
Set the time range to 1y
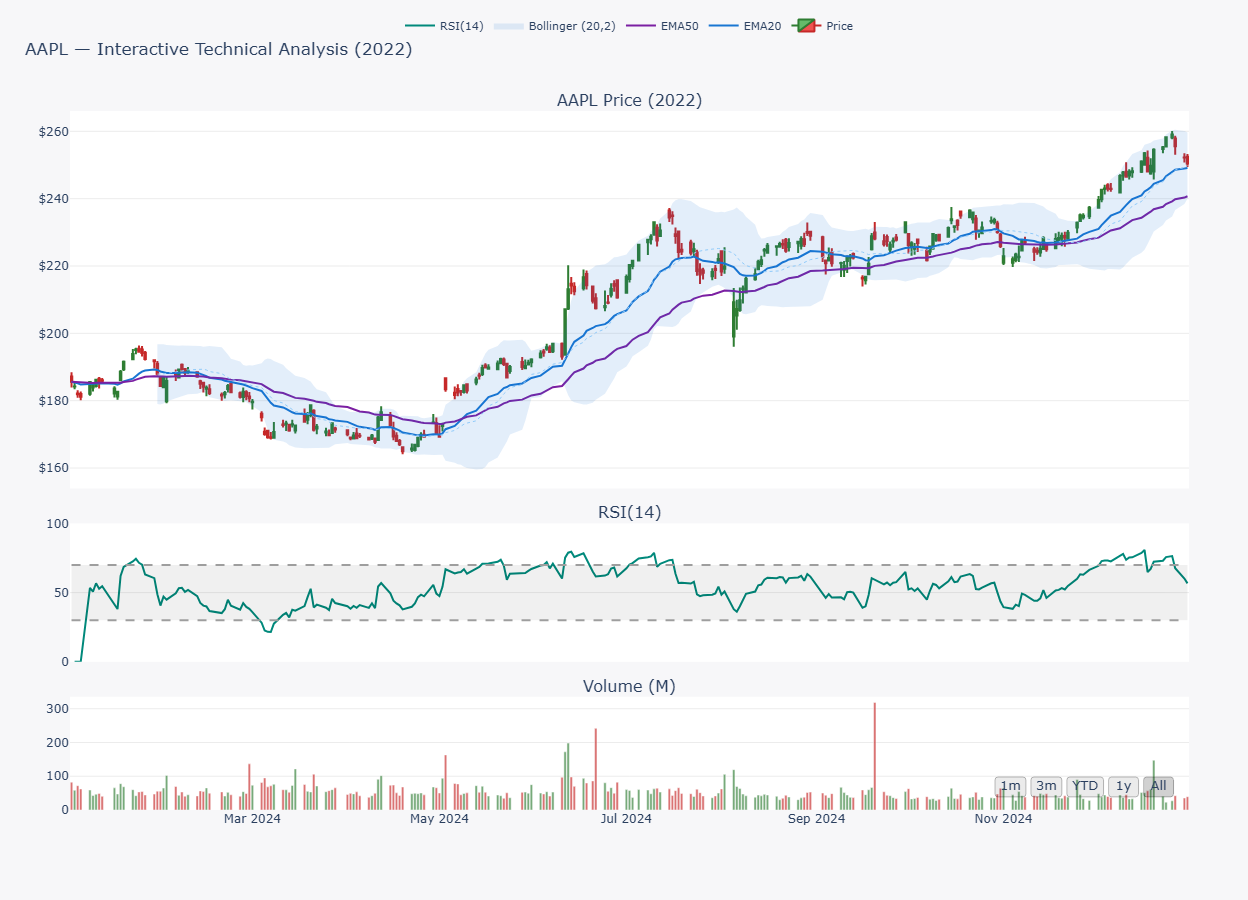(x=1123, y=786)
